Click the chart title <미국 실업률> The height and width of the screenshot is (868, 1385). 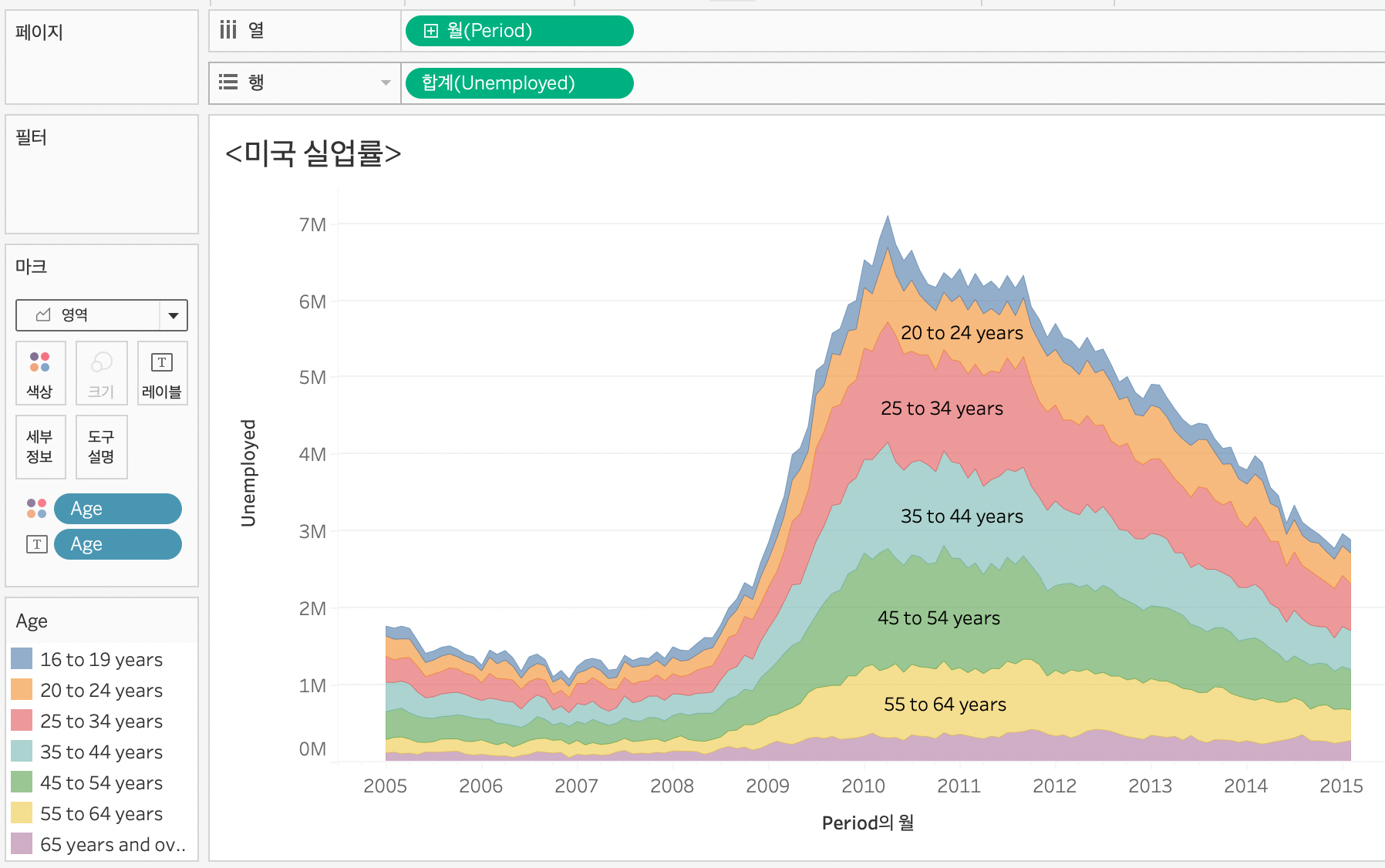click(x=313, y=153)
